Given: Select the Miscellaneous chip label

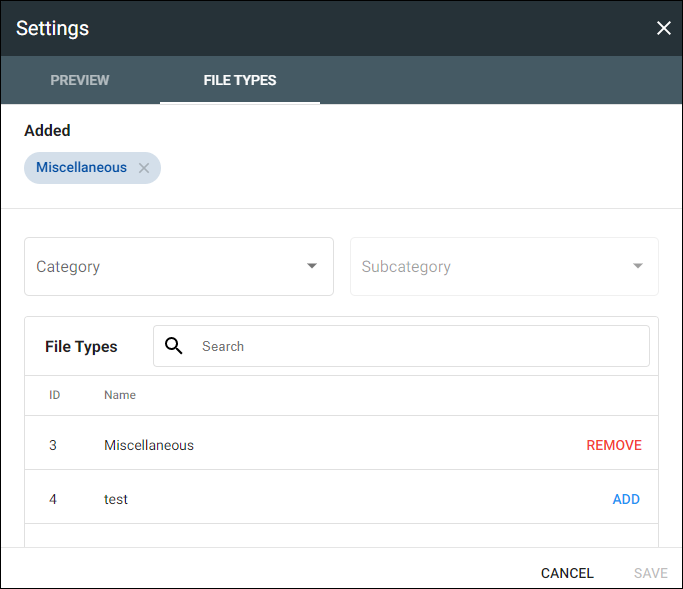Looking at the screenshot, I should (81, 167).
